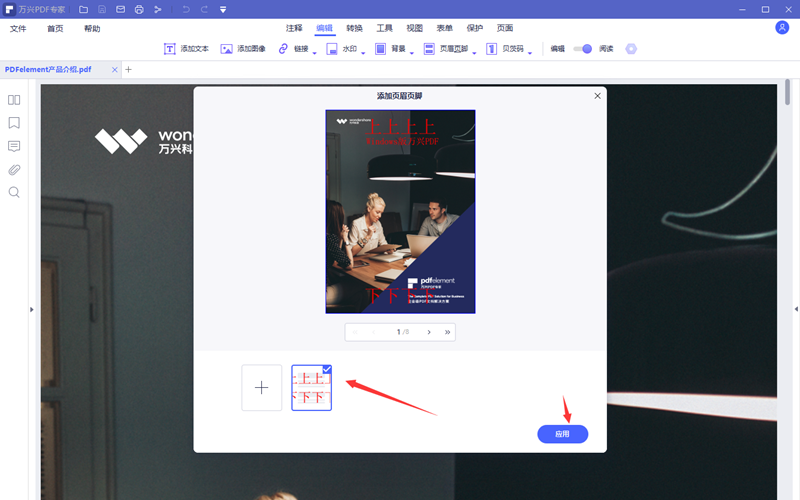Open the attachments paperclip panel

[x=14, y=169]
